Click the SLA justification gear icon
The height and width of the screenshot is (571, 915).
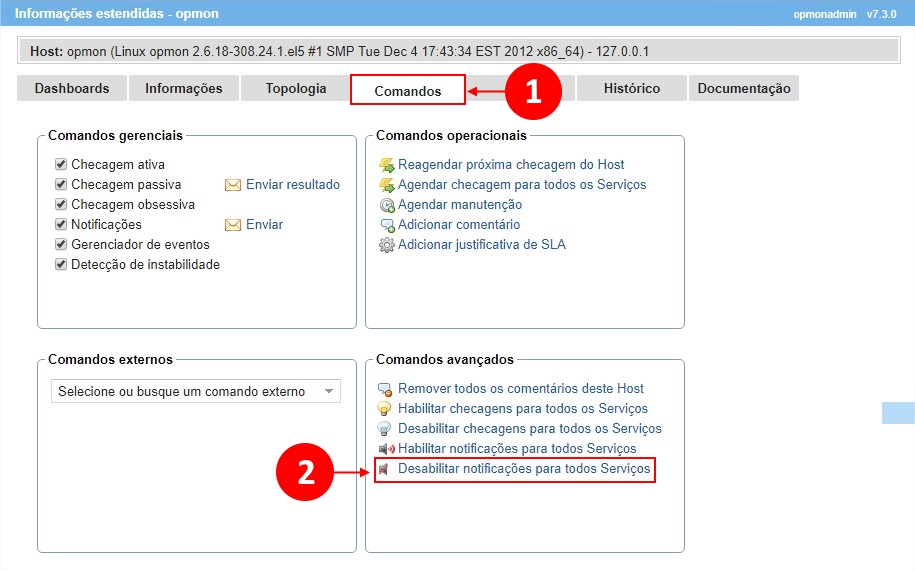tap(387, 245)
